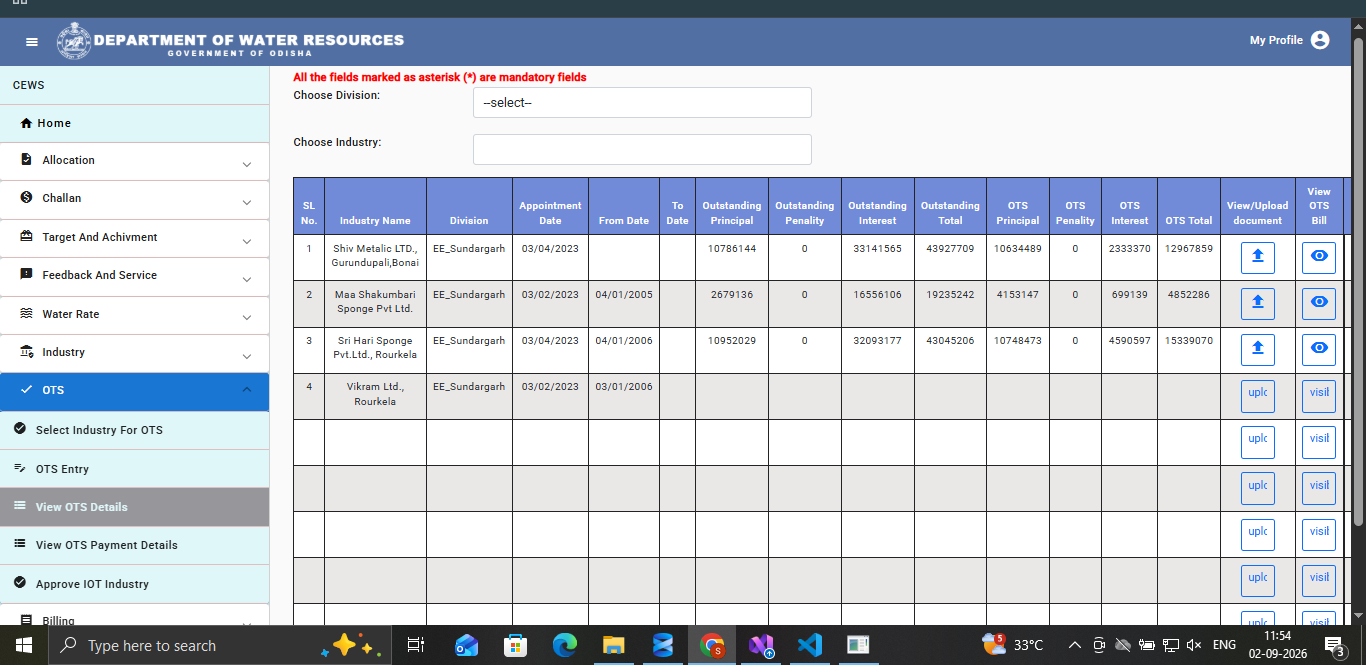Expand the Allocation menu chevron
Image resolution: width=1366 pixels, height=665 pixels.
pyautogui.click(x=247, y=163)
